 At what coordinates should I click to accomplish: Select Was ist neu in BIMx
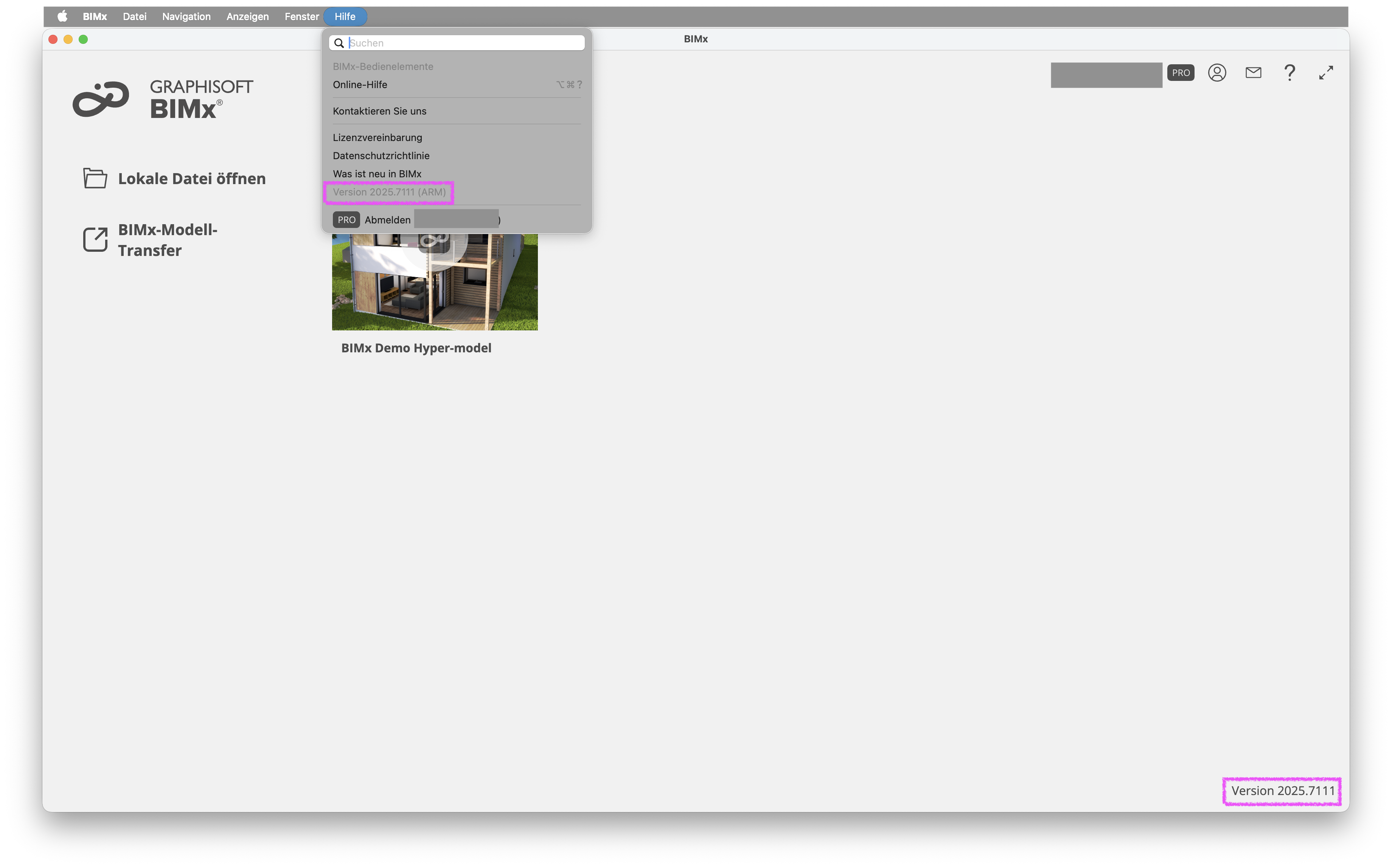(457, 174)
